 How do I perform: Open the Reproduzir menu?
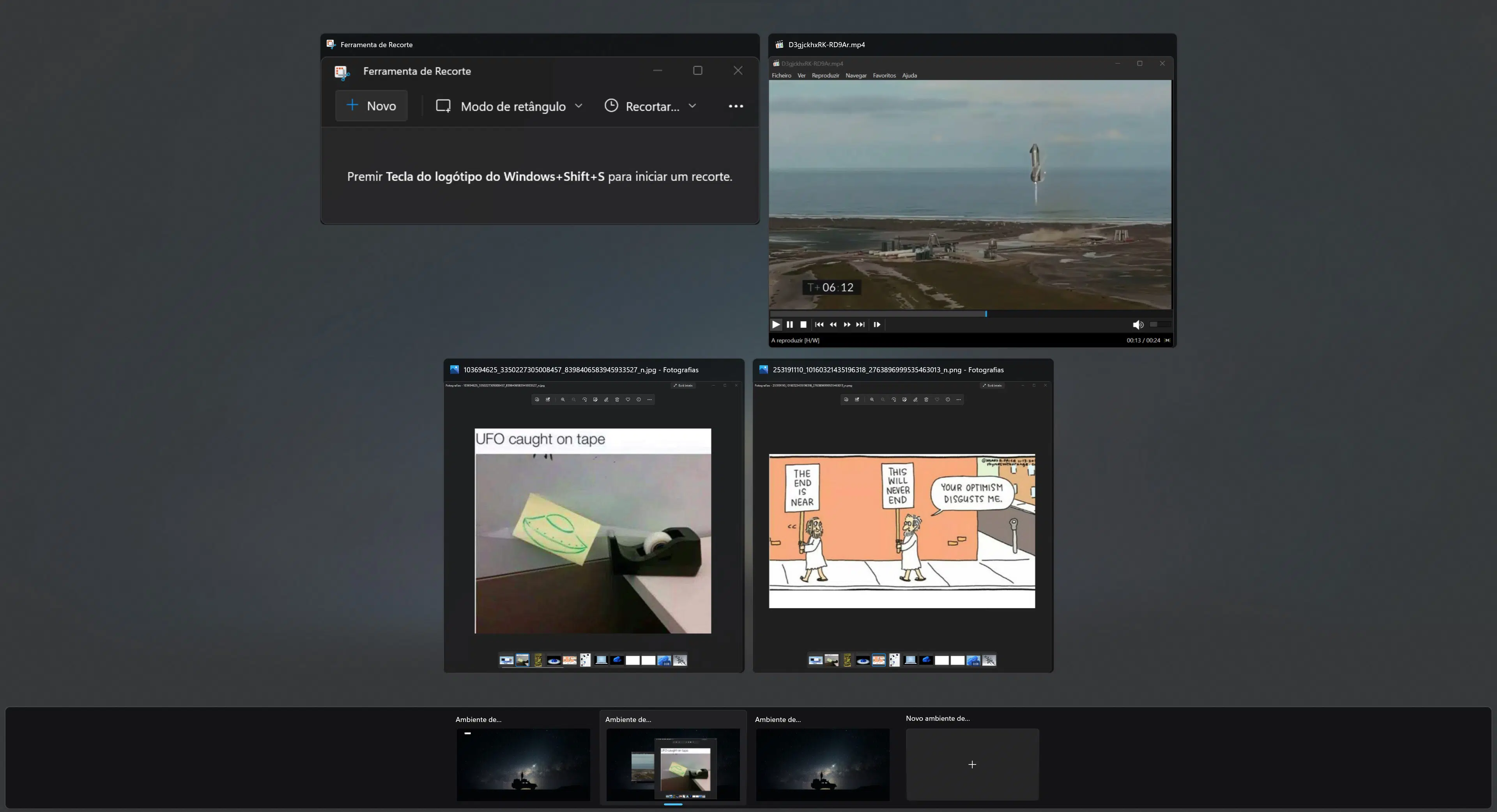(825, 76)
